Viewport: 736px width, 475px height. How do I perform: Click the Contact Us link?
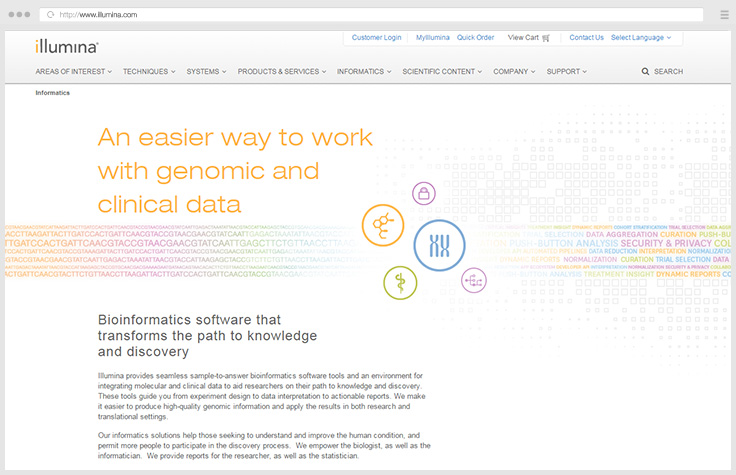586,38
